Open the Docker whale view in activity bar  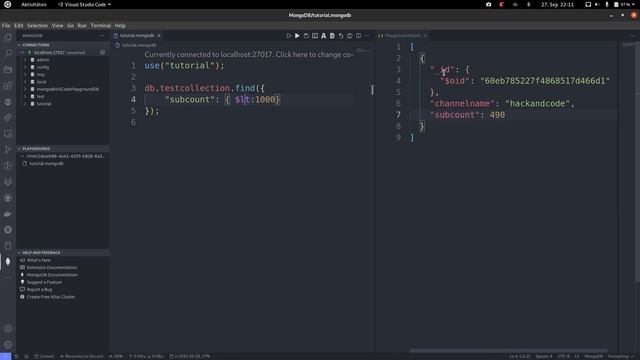[8, 214]
